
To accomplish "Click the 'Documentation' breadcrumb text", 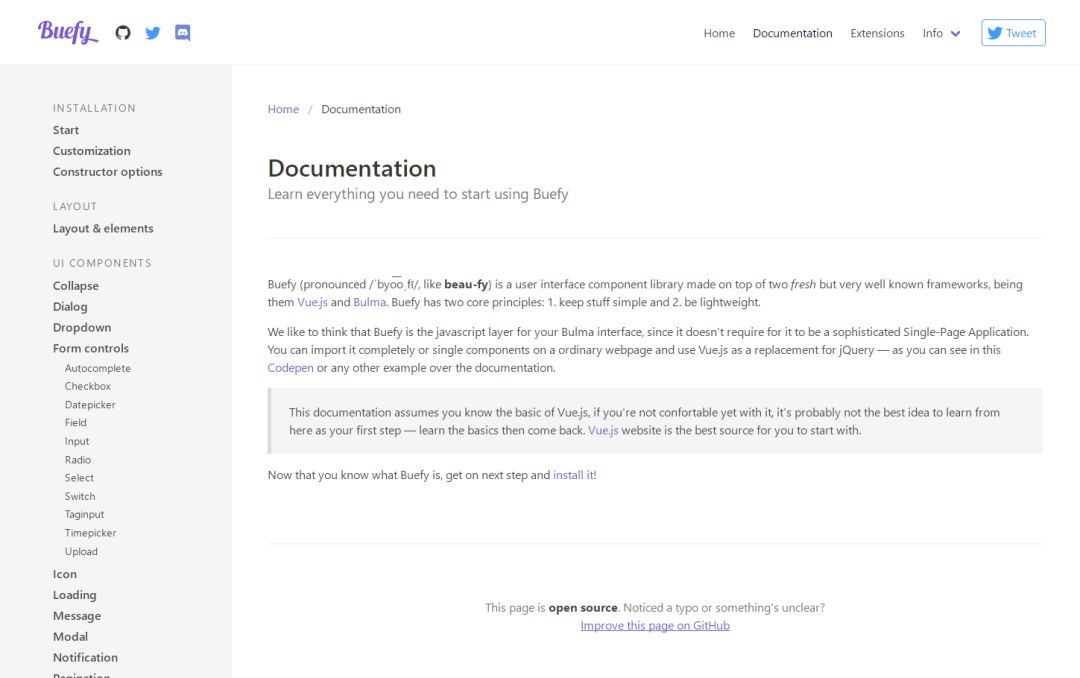I will (x=361, y=109).
